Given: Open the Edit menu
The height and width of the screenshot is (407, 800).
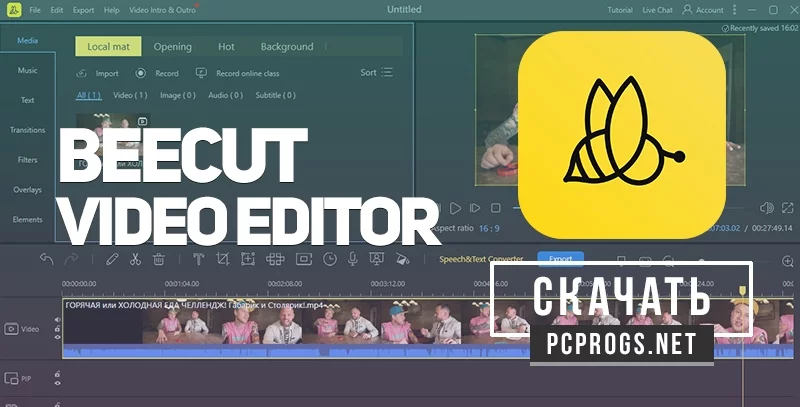Looking at the screenshot, I should point(57,10).
